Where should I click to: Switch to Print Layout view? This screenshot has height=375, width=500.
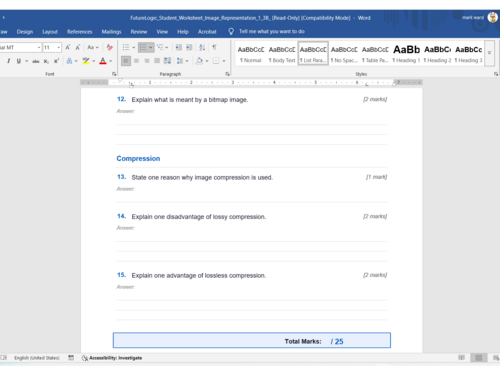(479, 358)
